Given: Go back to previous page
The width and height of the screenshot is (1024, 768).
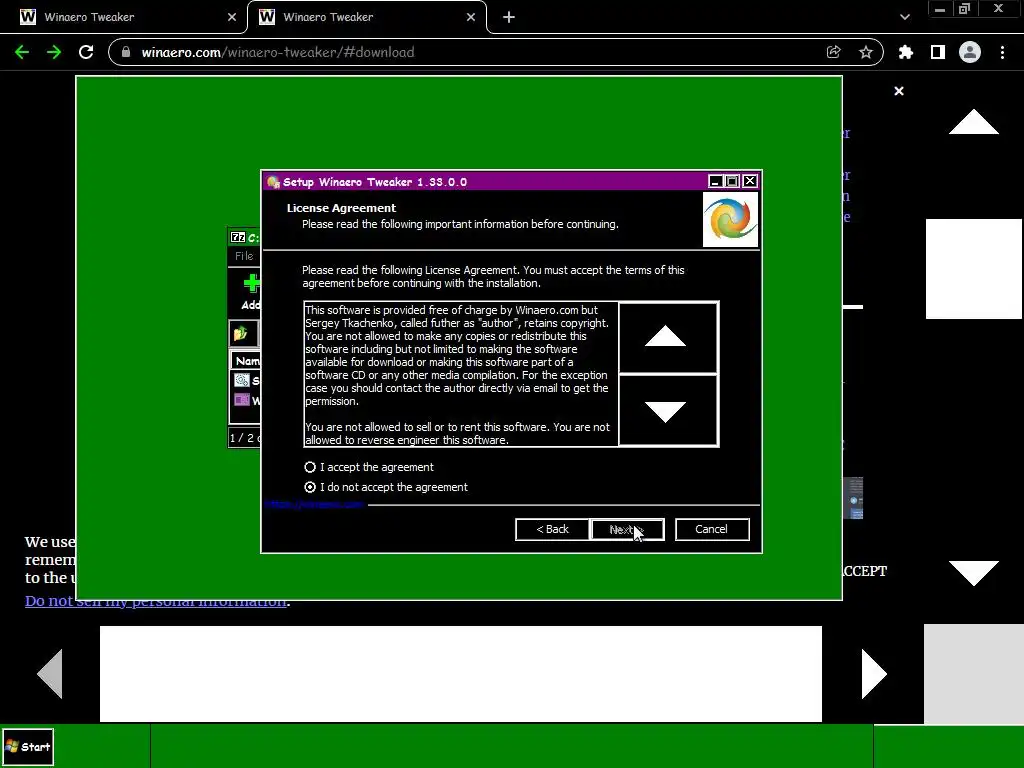Looking at the screenshot, I should (x=22, y=52).
